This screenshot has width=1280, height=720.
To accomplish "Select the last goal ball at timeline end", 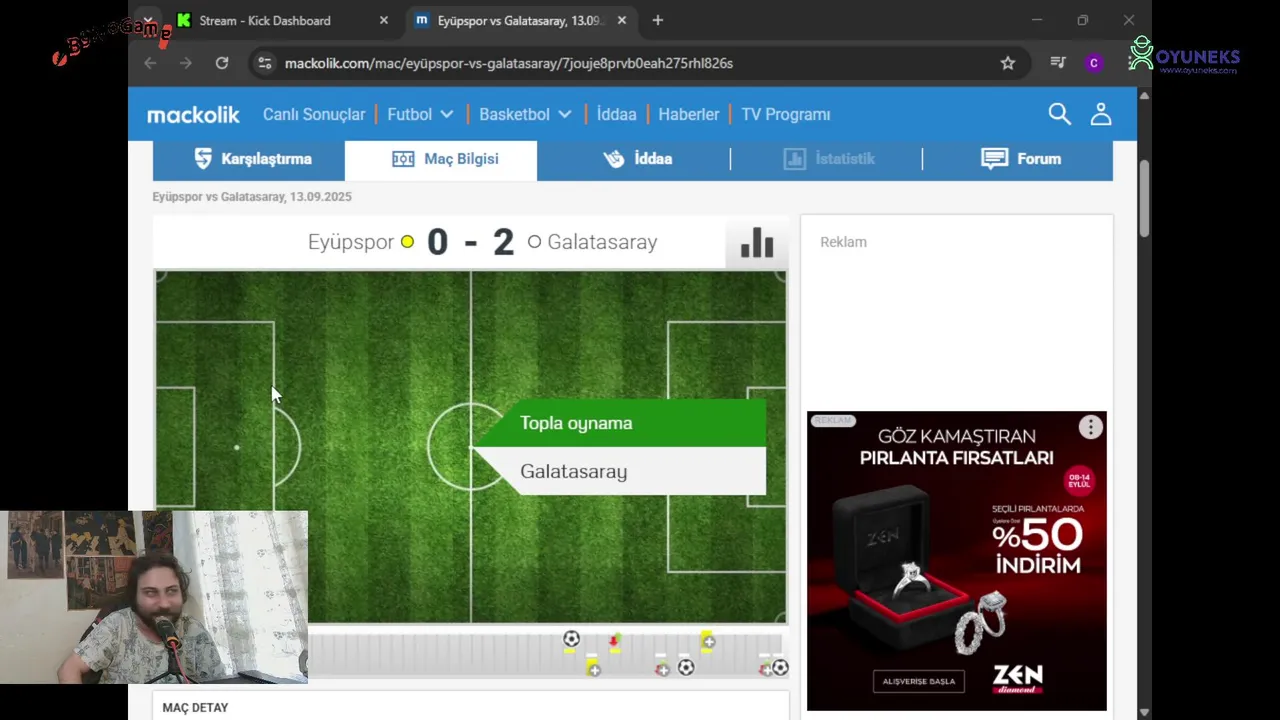I will (780, 667).
